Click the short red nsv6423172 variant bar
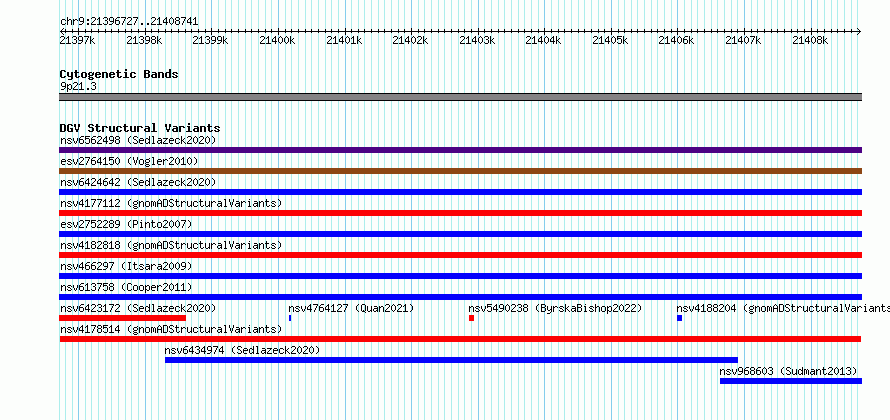This screenshot has width=890, height=420. tap(123, 318)
